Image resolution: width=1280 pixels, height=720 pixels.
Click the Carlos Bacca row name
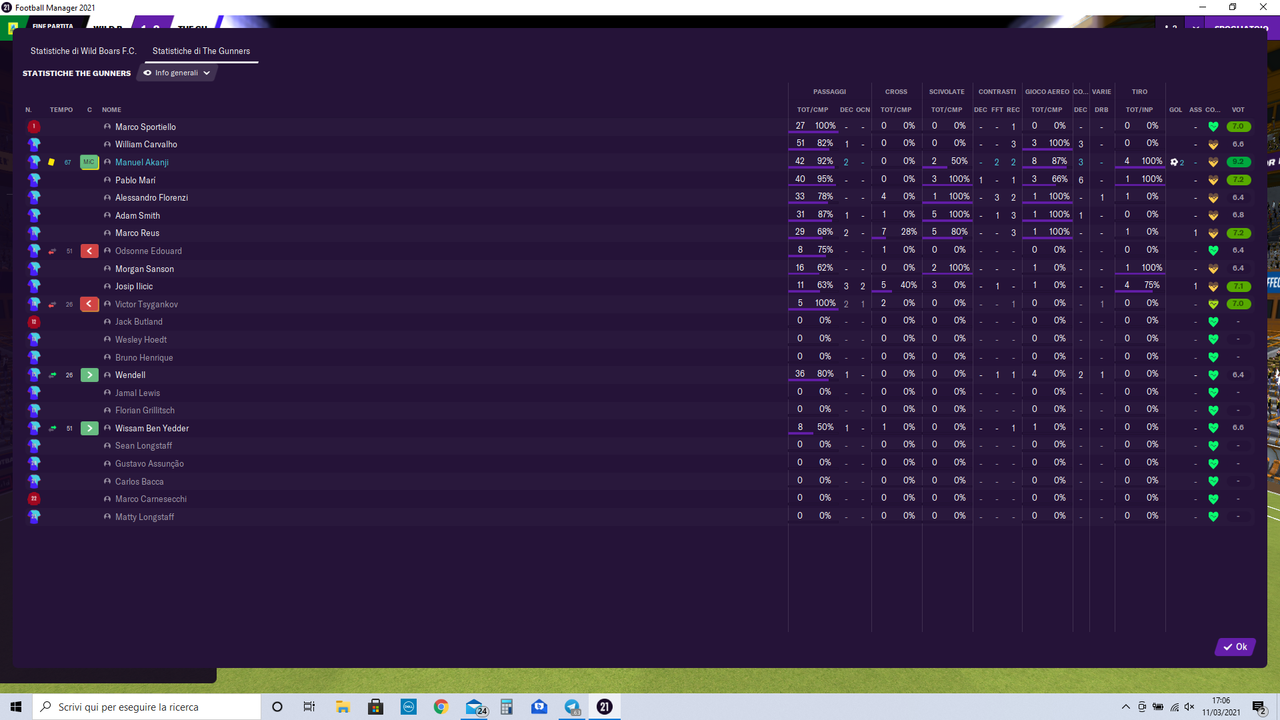coord(139,482)
